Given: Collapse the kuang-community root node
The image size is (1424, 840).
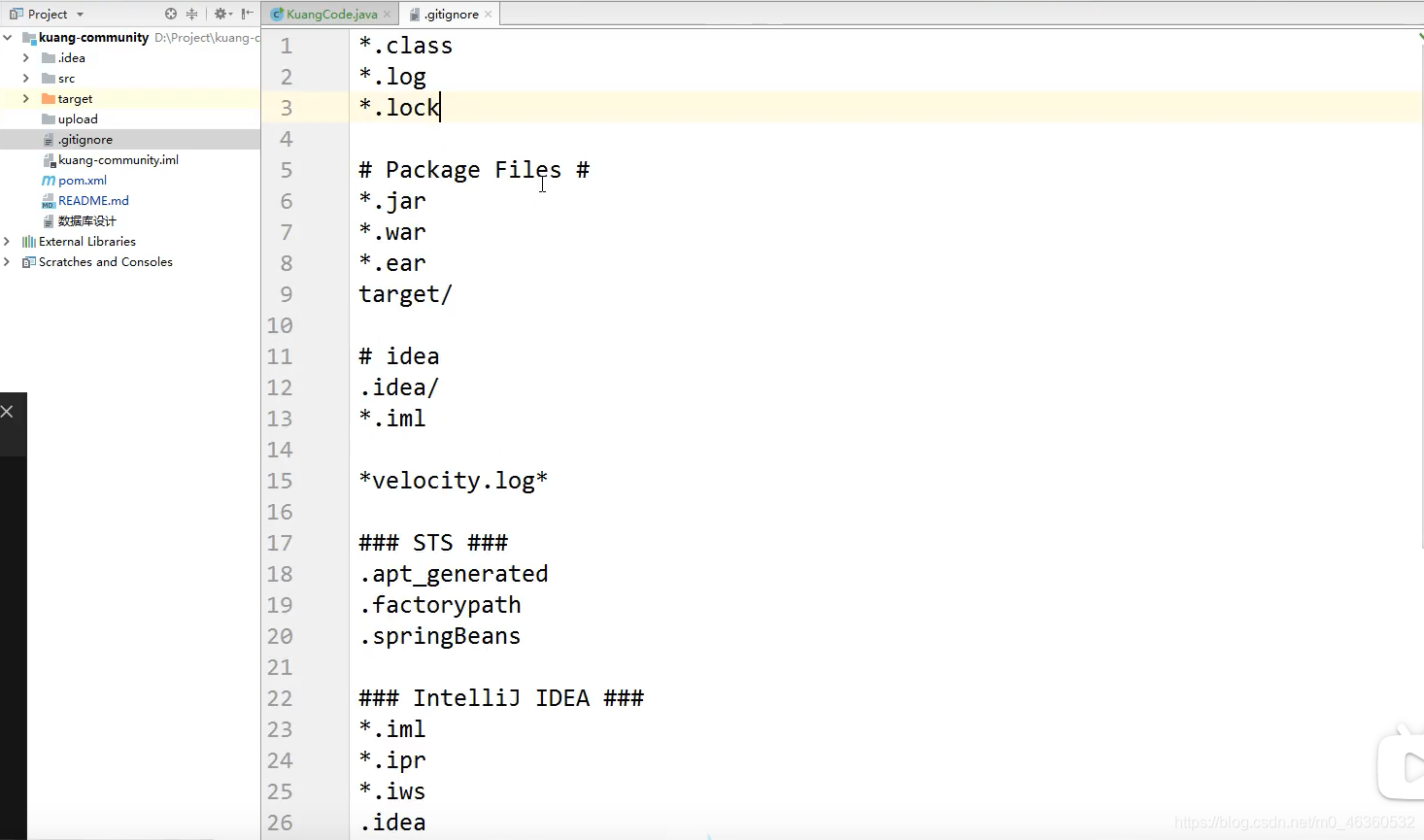Looking at the screenshot, I should 8,38.
